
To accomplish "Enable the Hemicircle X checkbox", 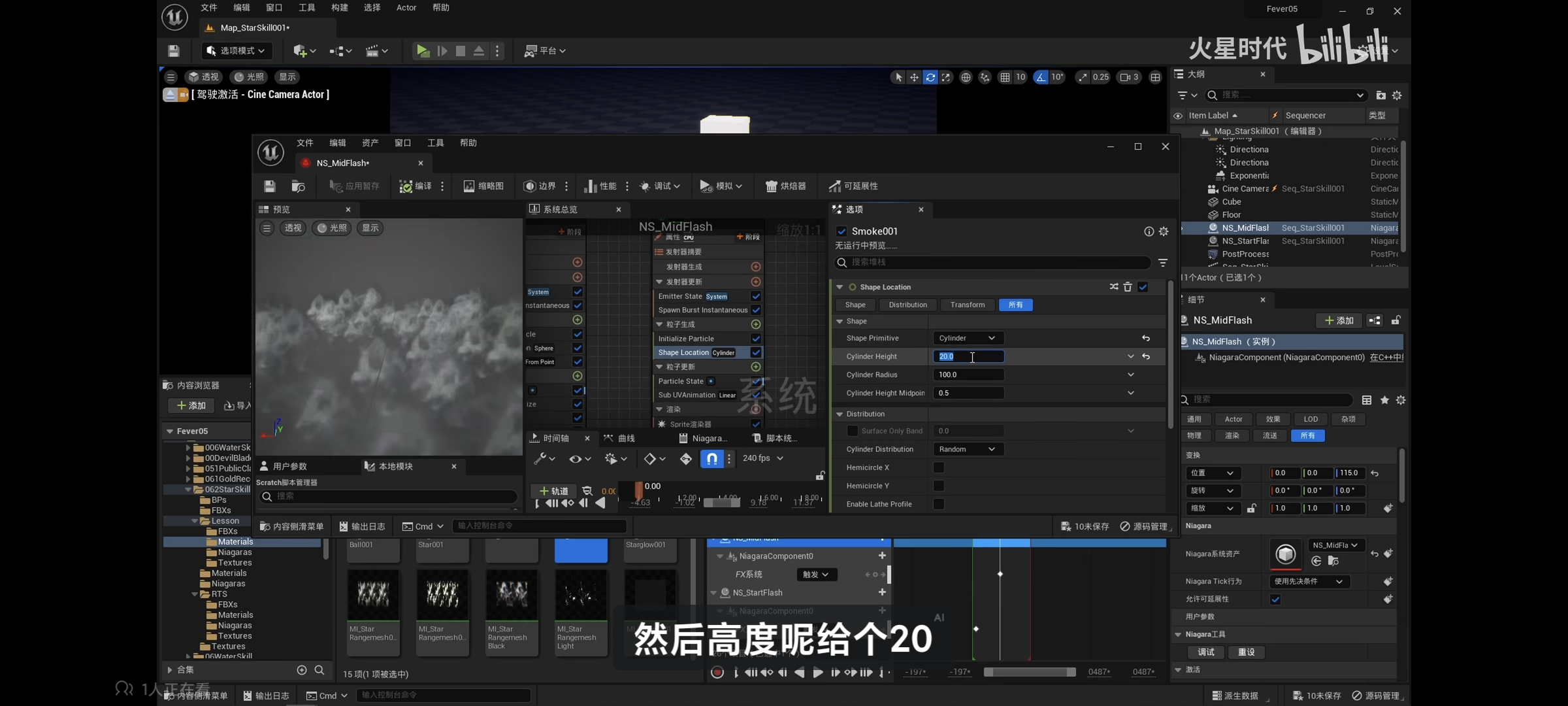I will point(939,467).
